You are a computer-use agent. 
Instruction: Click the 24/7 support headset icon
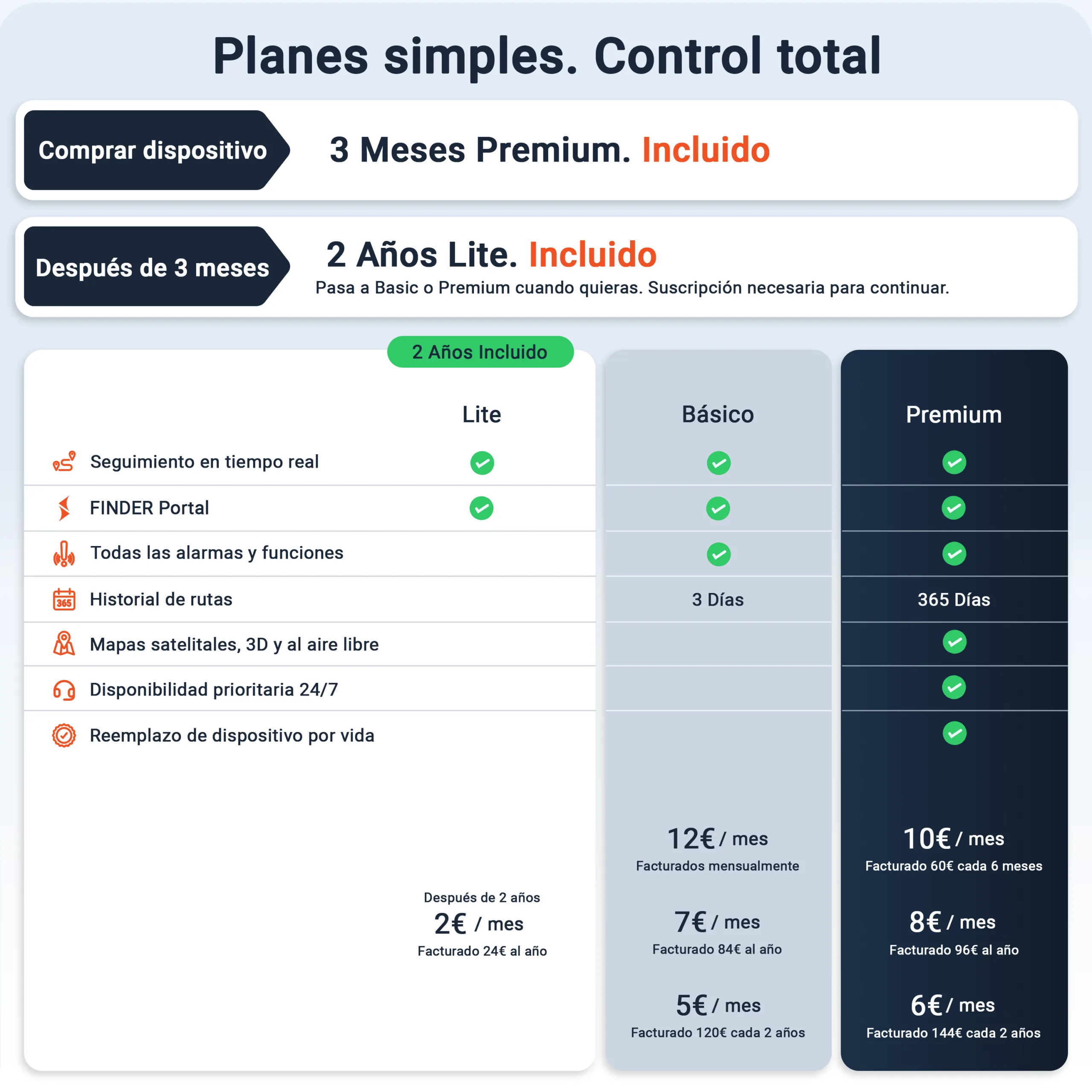pos(64,690)
